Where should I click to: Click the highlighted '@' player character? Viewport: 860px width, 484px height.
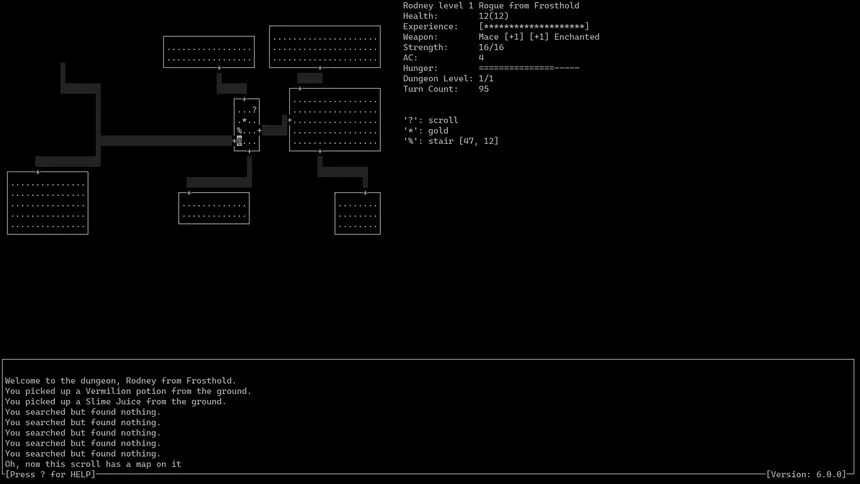(x=239, y=141)
